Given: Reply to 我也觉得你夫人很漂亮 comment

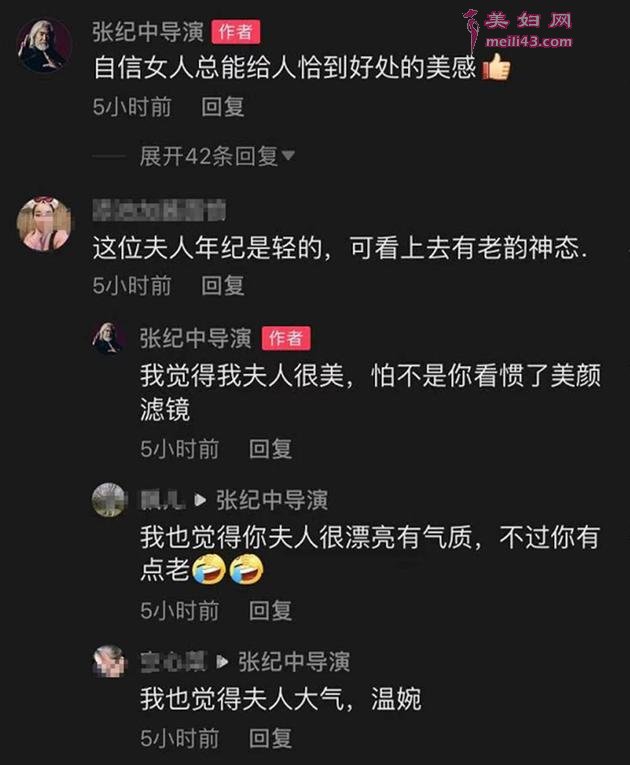Looking at the screenshot, I should pos(270,610).
